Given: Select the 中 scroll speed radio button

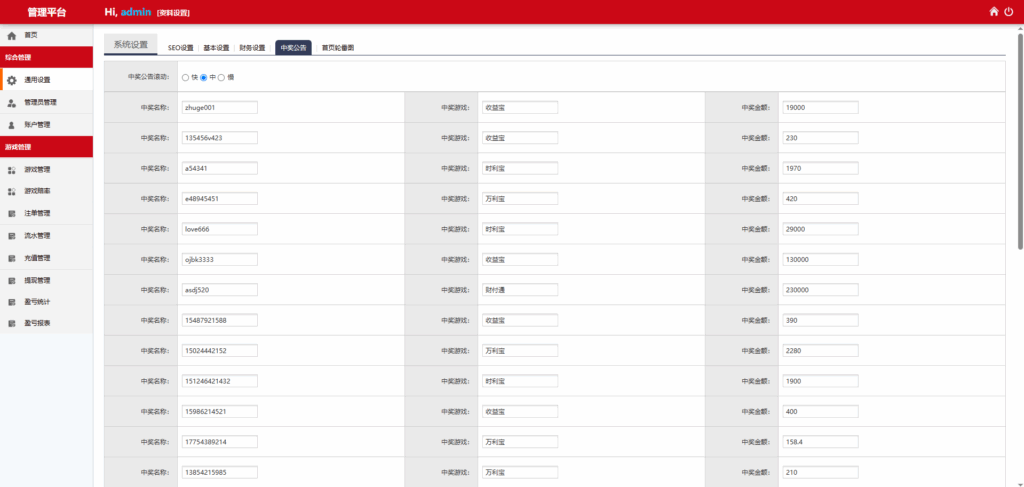Looking at the screenshot, I should [204, 77].
